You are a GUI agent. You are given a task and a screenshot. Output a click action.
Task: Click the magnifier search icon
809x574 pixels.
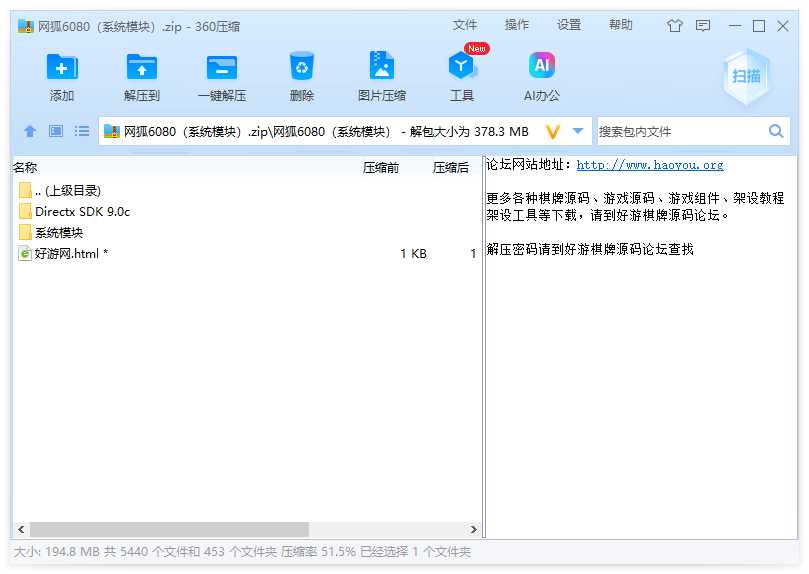(775, 131)
